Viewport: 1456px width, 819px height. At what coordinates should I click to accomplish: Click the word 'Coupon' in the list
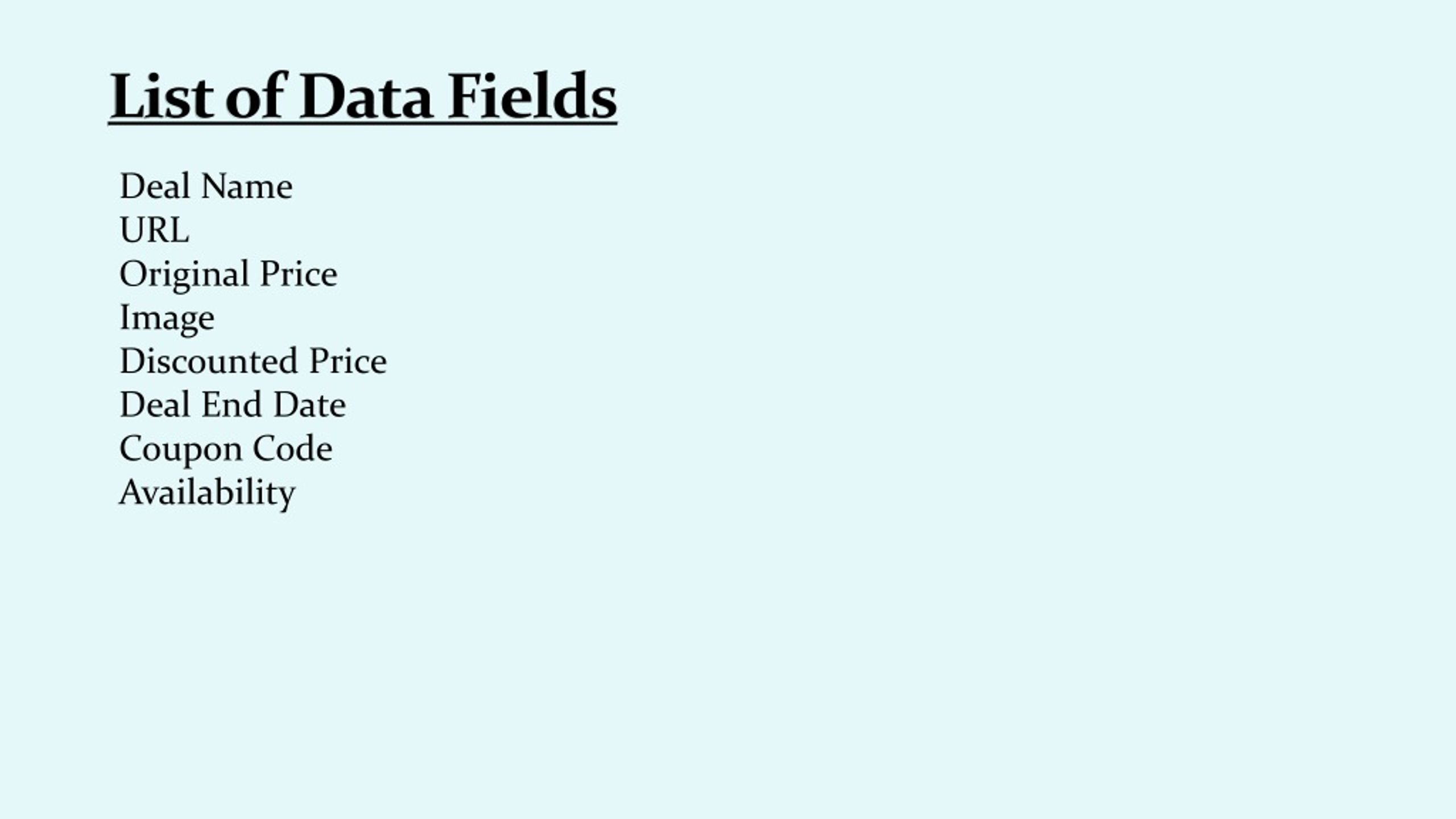pos(180,450)
